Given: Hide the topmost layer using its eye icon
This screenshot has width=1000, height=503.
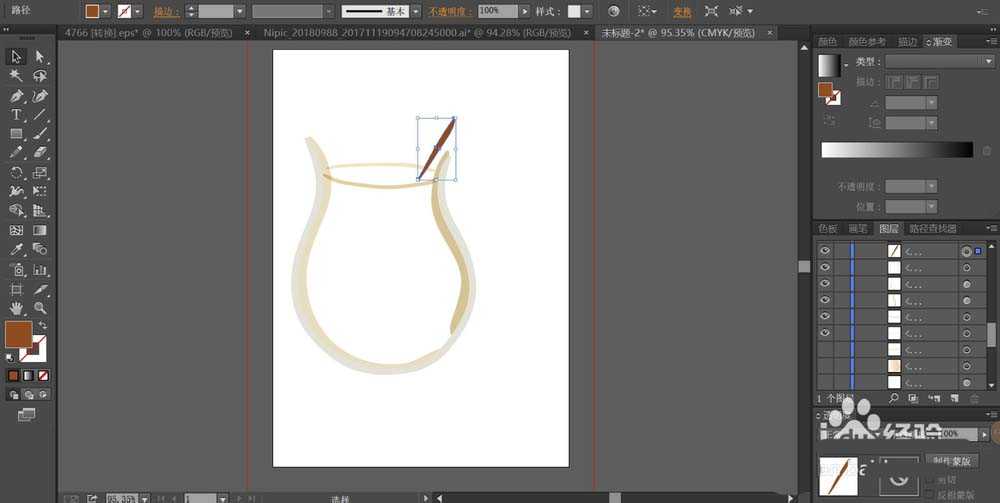Looking at the screenshot, I should [x=825, y=251].
